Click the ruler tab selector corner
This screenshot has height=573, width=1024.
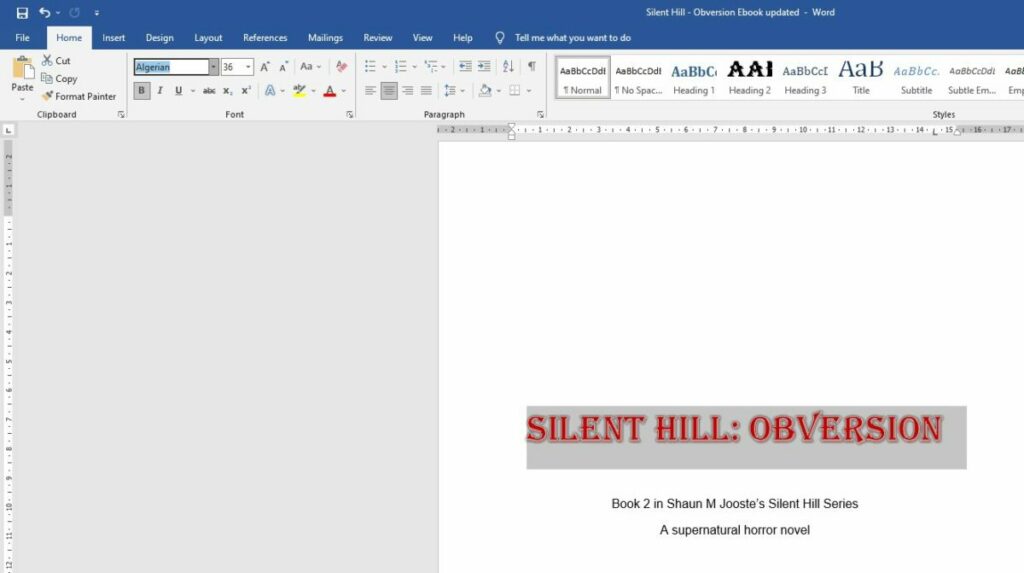pyautogui.click(x=8, y=130)
